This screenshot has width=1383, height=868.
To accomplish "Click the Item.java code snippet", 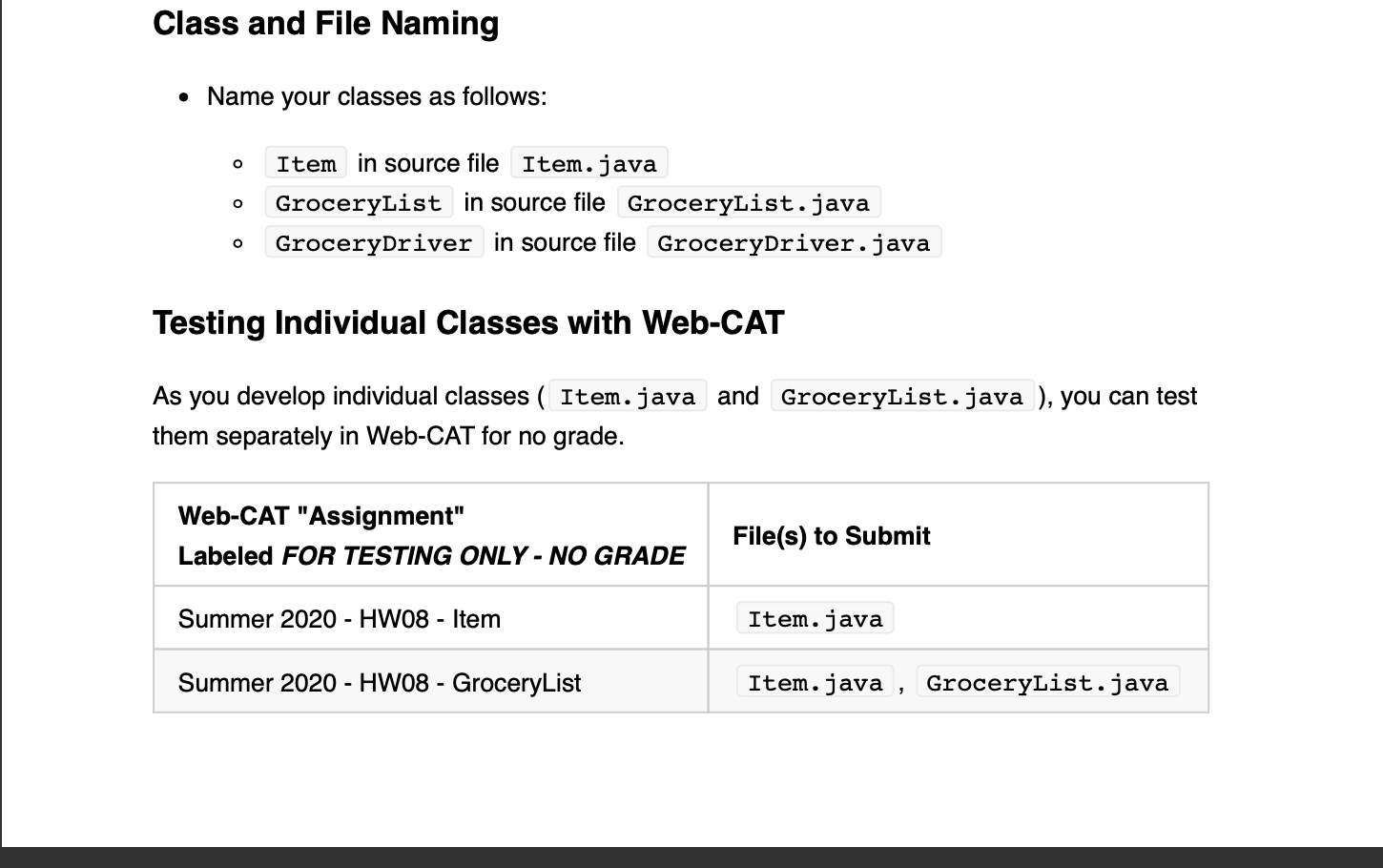I will [588, 162].
